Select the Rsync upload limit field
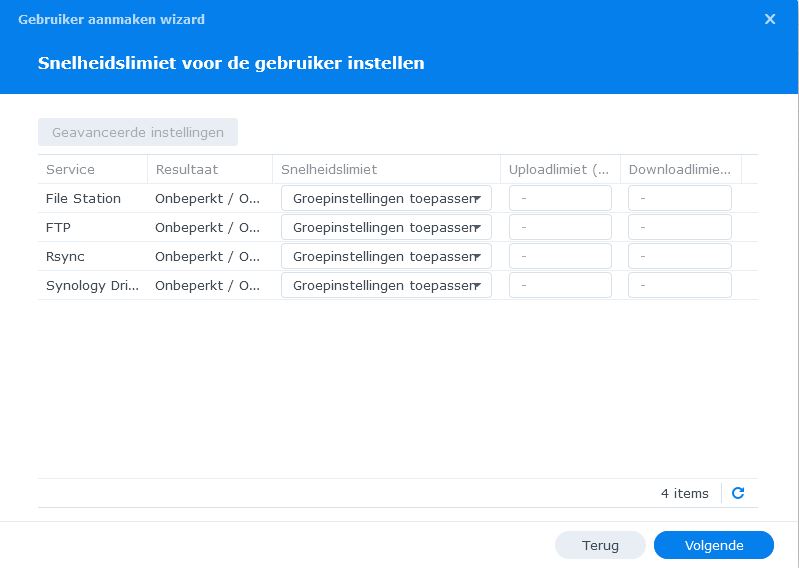Viewport: 799px width, 568px height. coord(560,256)
